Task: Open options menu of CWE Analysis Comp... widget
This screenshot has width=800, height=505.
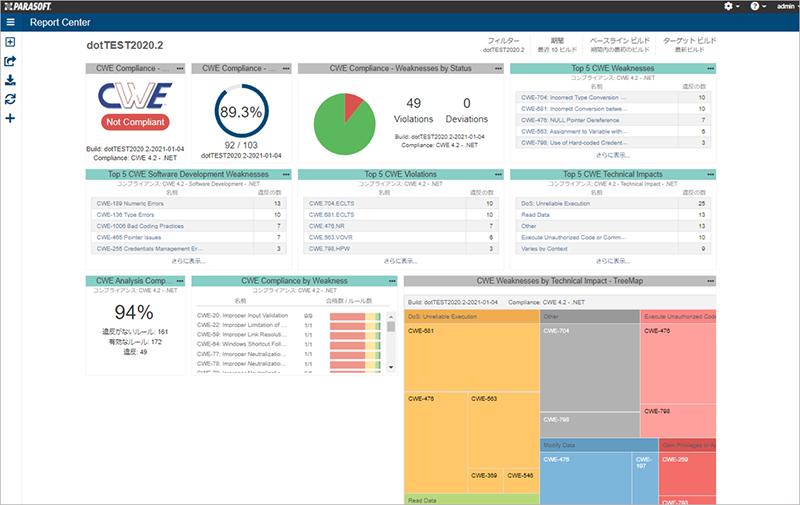Action: (x=180, y=281)
